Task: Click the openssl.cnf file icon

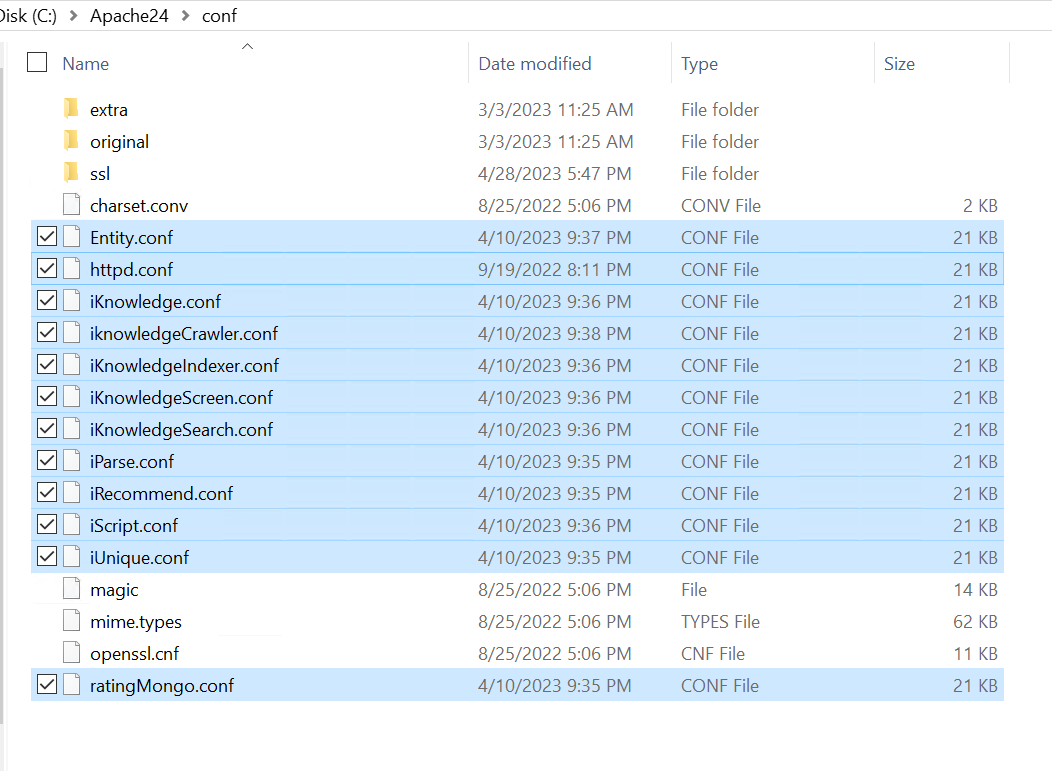Action: point(71,653)
